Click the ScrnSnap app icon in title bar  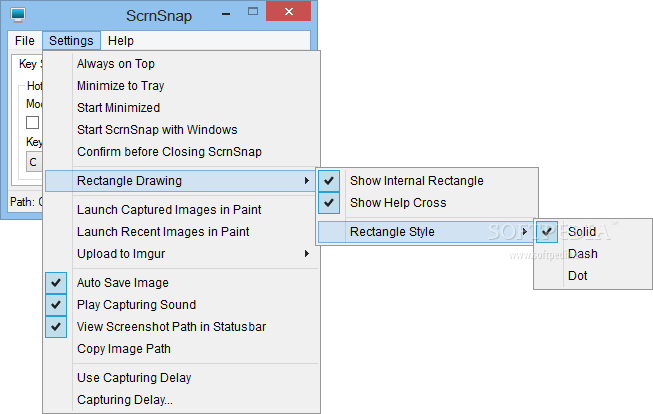click(x=18, y=13)
